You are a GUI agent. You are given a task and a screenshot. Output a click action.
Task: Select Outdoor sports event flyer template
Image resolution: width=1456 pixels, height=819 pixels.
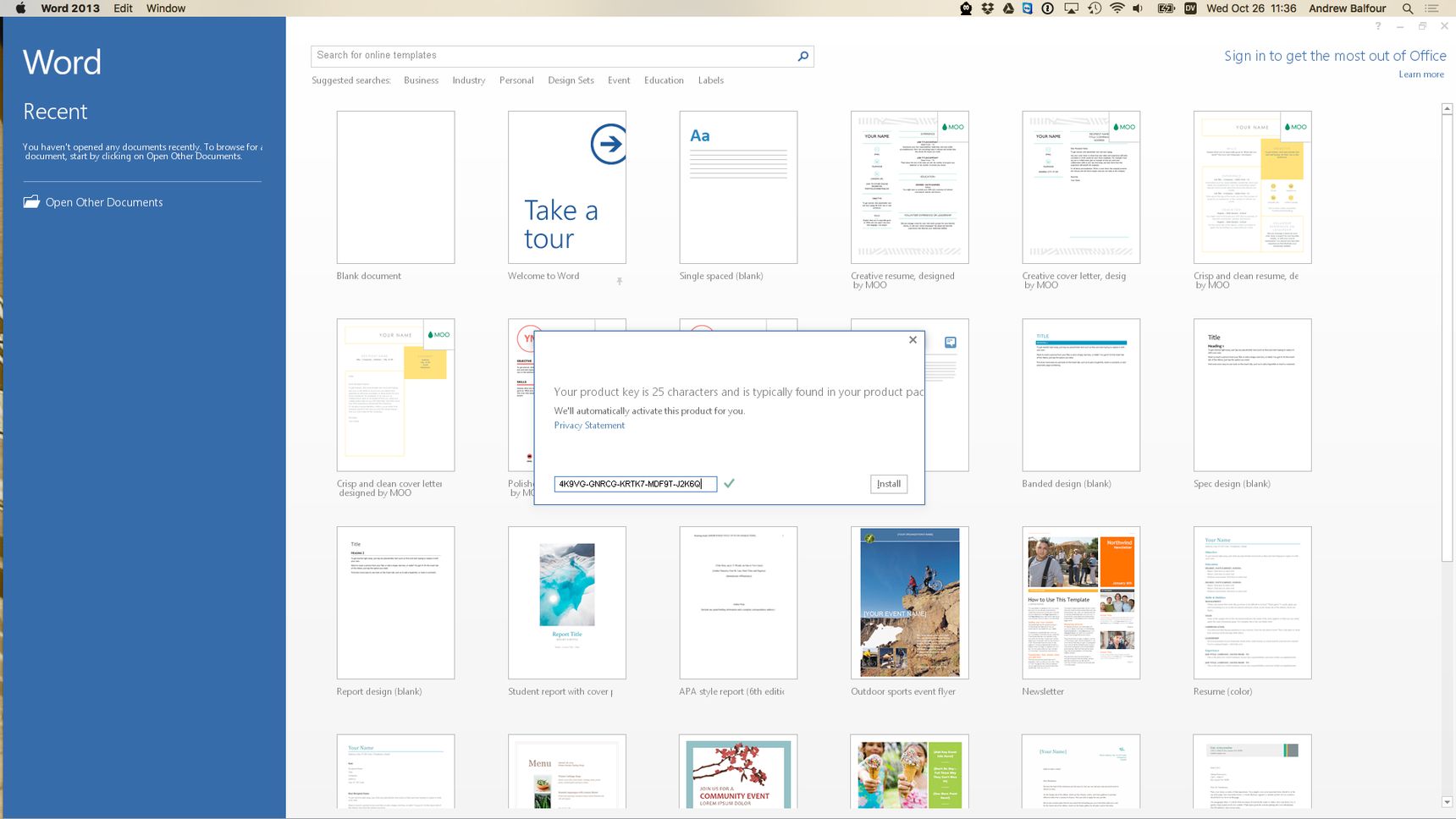(x=910, y=602)
